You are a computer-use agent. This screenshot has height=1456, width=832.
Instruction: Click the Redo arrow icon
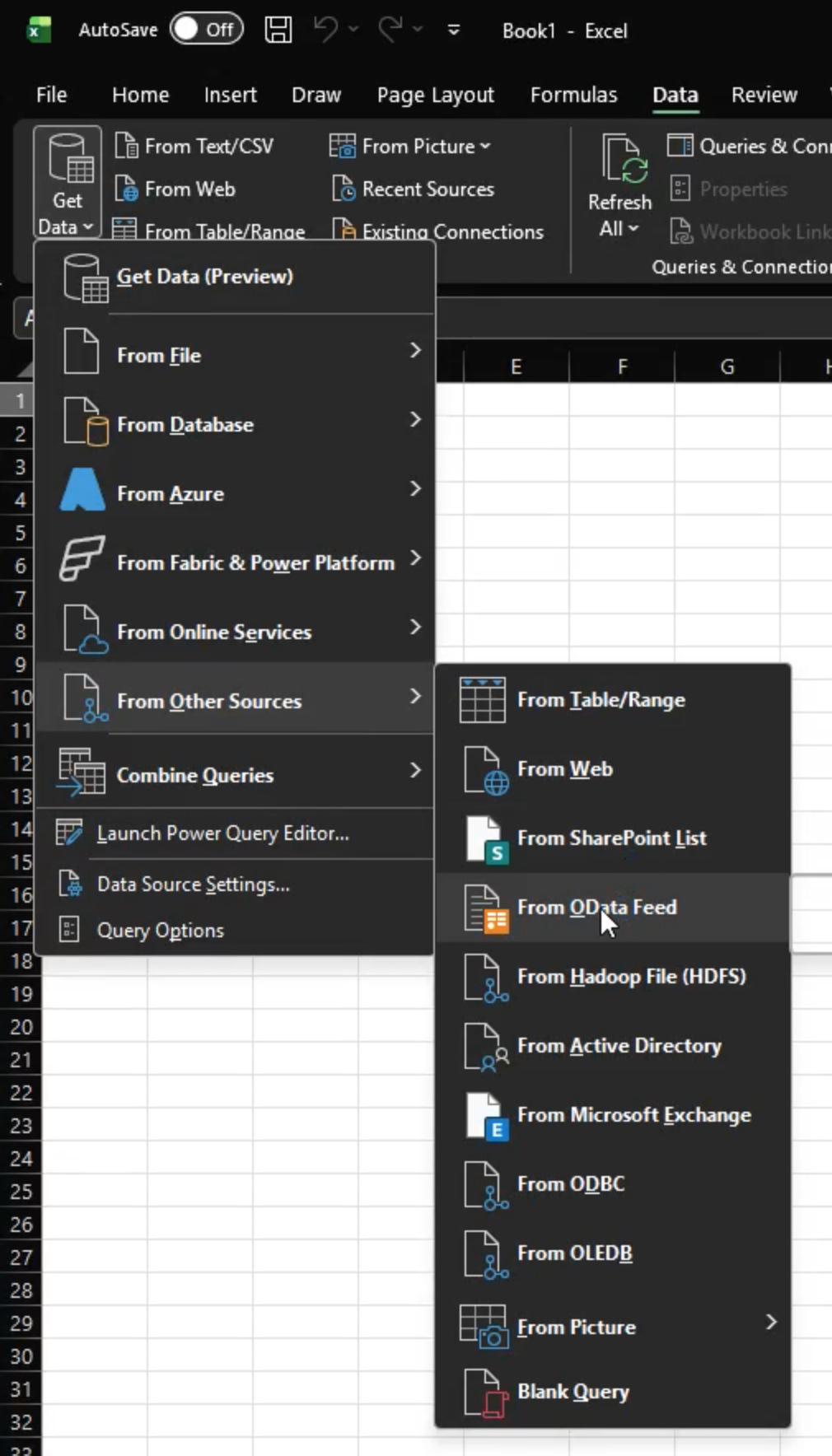[x=390, y=30]
